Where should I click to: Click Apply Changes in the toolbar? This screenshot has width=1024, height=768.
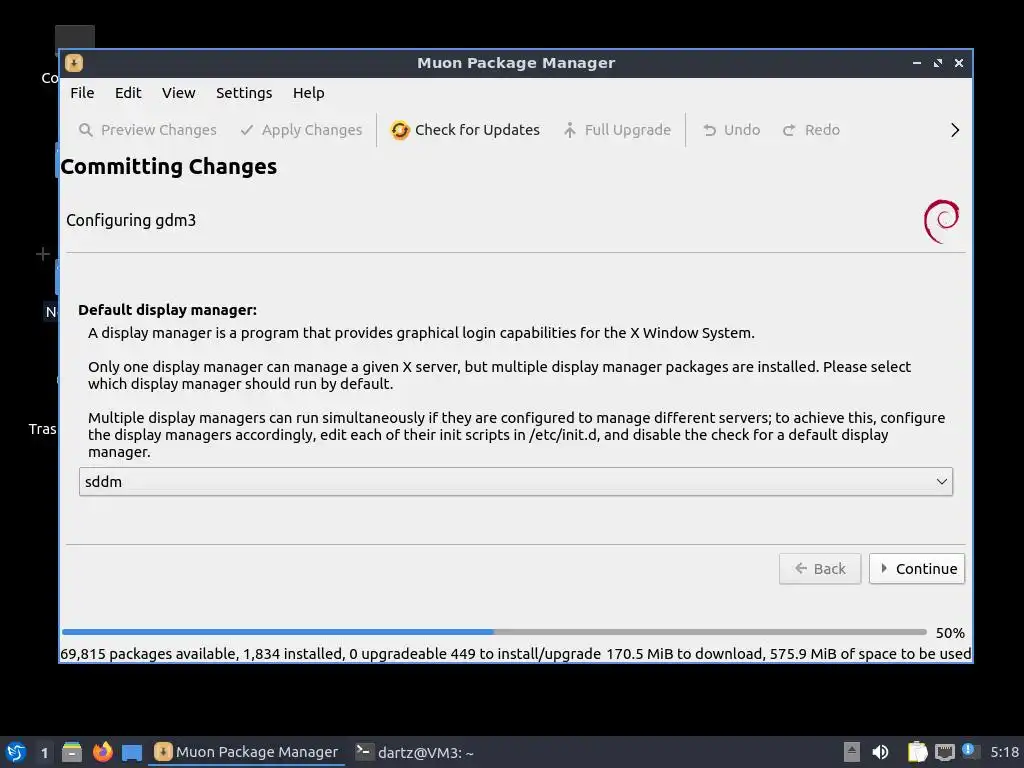301,130
